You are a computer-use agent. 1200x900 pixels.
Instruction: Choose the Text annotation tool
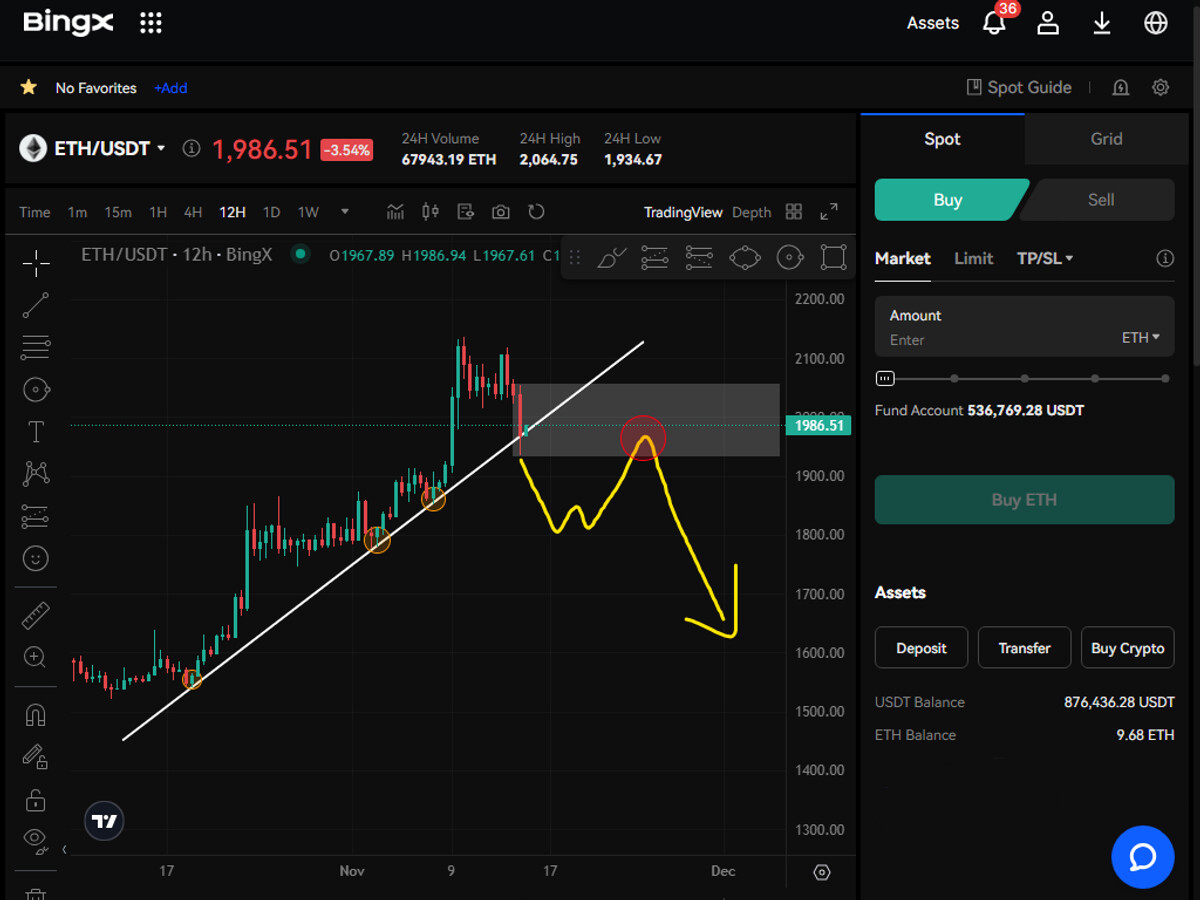pos(36,431)
